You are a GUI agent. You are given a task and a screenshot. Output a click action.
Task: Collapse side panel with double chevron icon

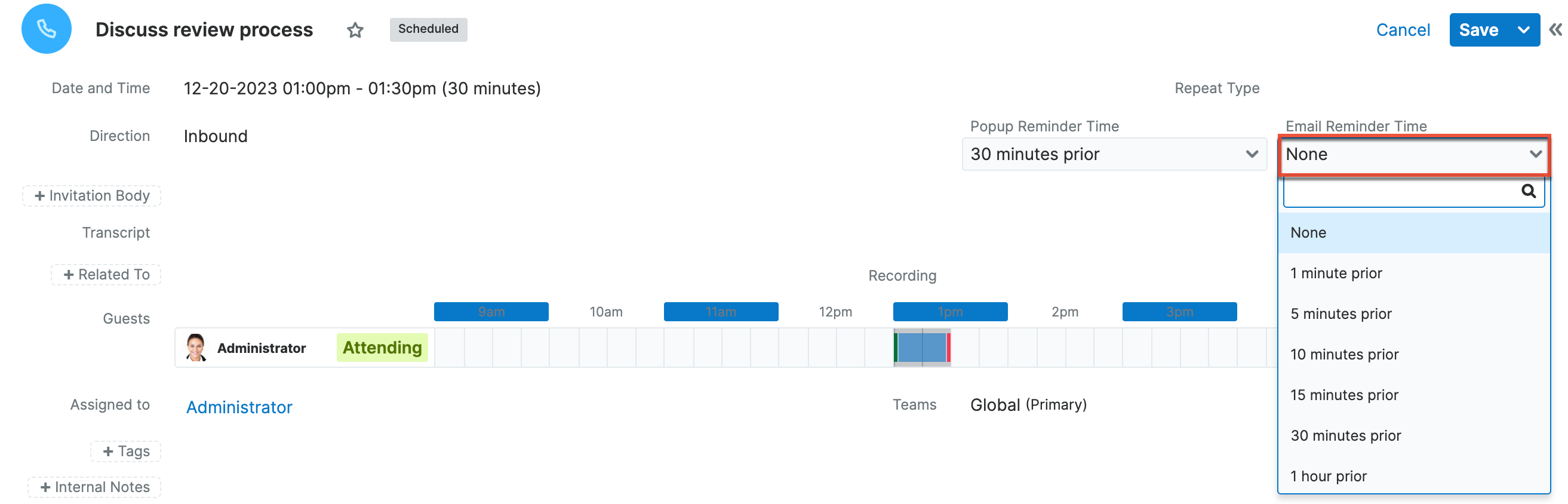coord(1555,30)
